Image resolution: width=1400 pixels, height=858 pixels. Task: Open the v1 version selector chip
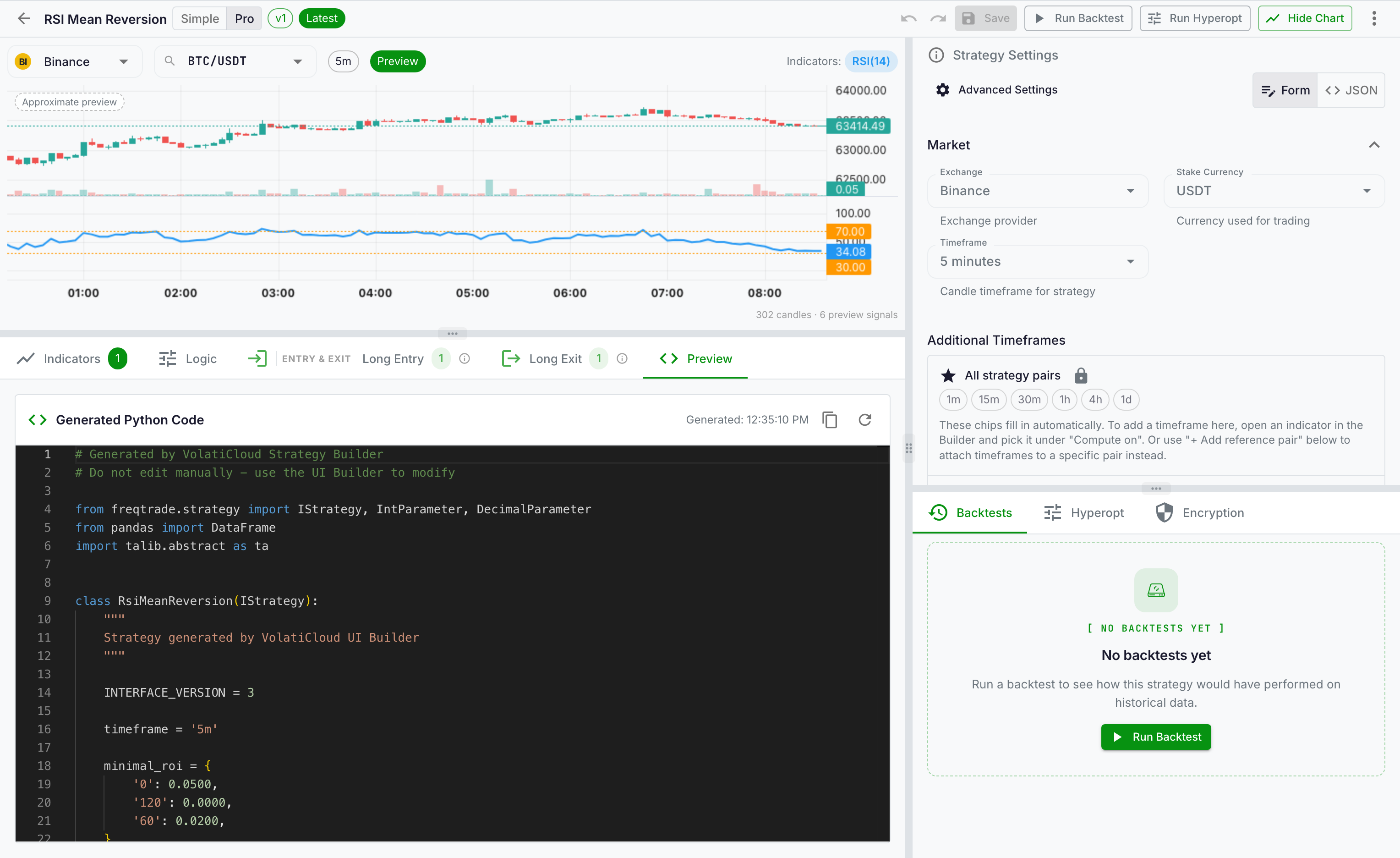(280, 18)
